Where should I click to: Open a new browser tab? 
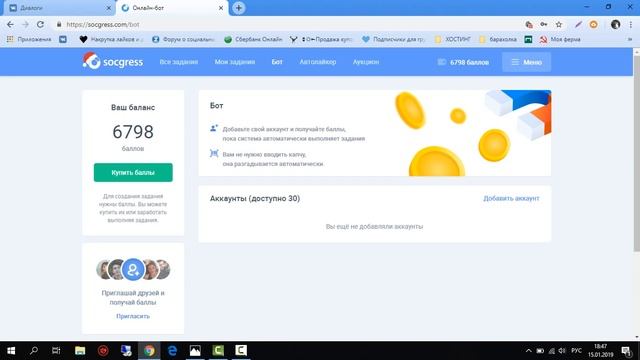tap(239, 8)
